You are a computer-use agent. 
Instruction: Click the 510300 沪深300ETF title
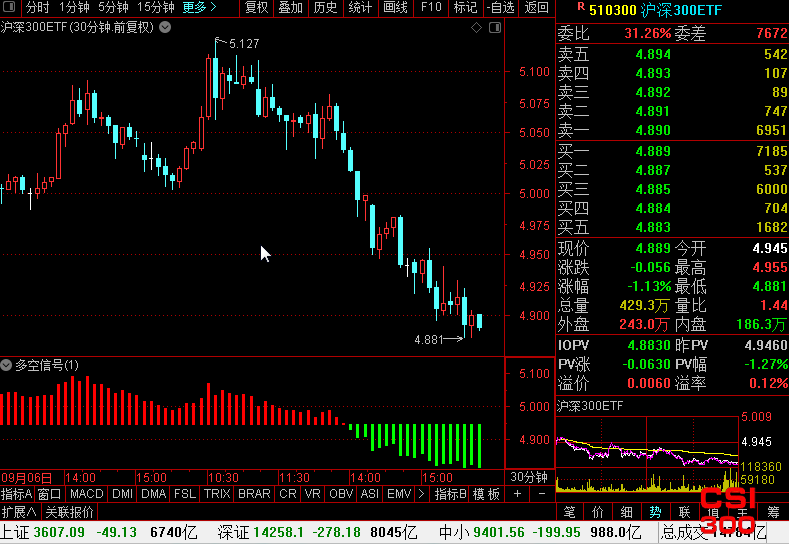pyautogui.click(x=656, y=10)
